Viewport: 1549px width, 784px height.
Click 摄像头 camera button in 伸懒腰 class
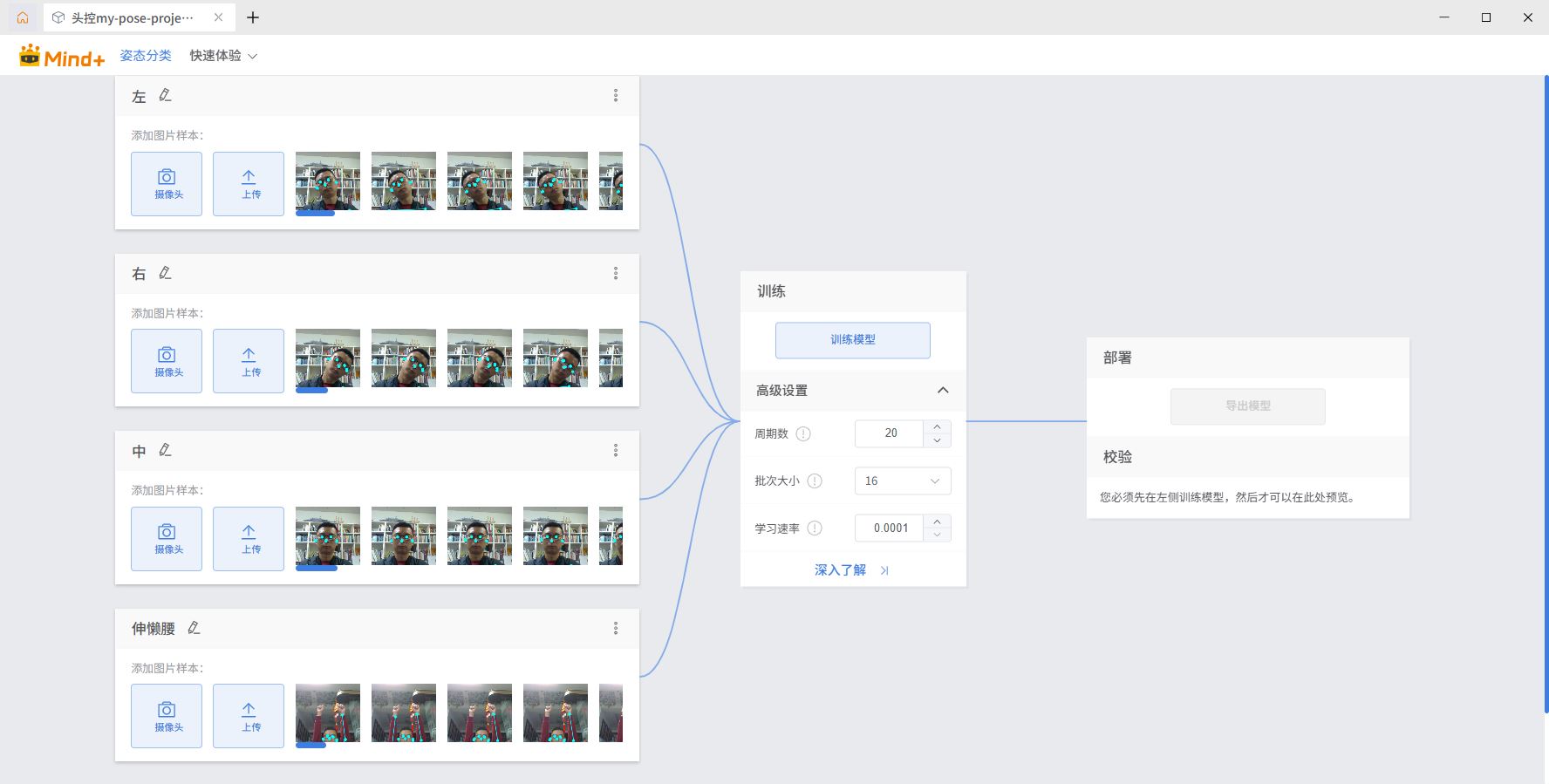click(x=167, y=716)
